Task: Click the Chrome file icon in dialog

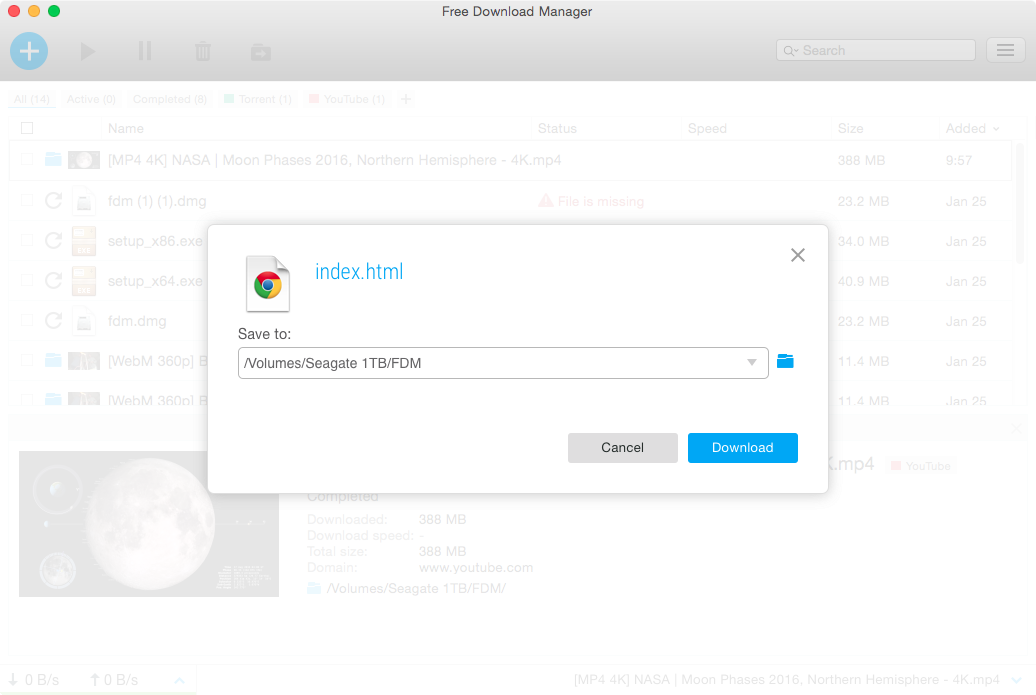Action: click(268, 283)
